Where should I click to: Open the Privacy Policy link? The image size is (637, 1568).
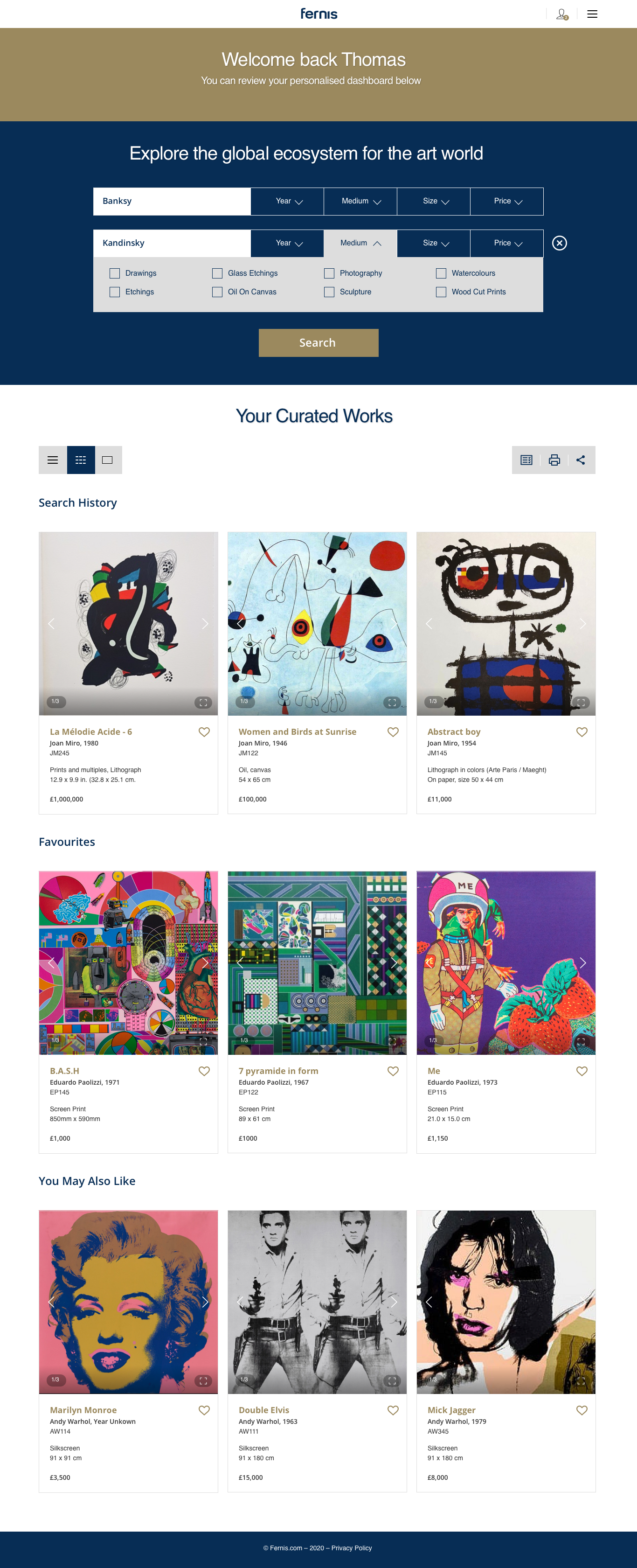coord(351,1548)
